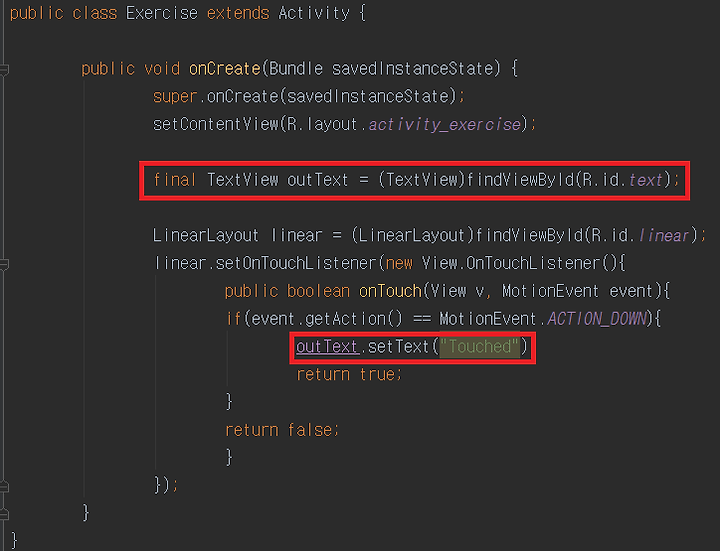The image size is (720, 551).
Task: Click the 'final' keyword
Action: [x=175, y=180]
